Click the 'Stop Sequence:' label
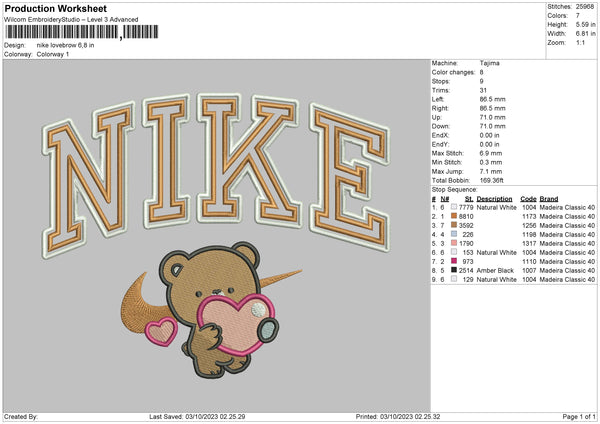The width and height of the screenshot is (600, 424). 455,189
